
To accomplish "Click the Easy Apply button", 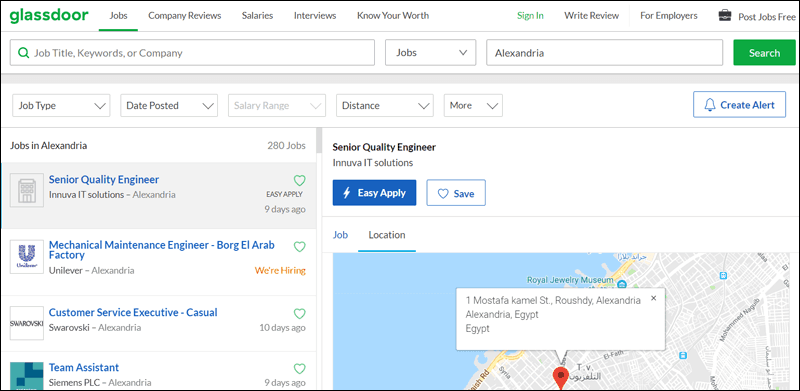I will [x=374, y=193].
